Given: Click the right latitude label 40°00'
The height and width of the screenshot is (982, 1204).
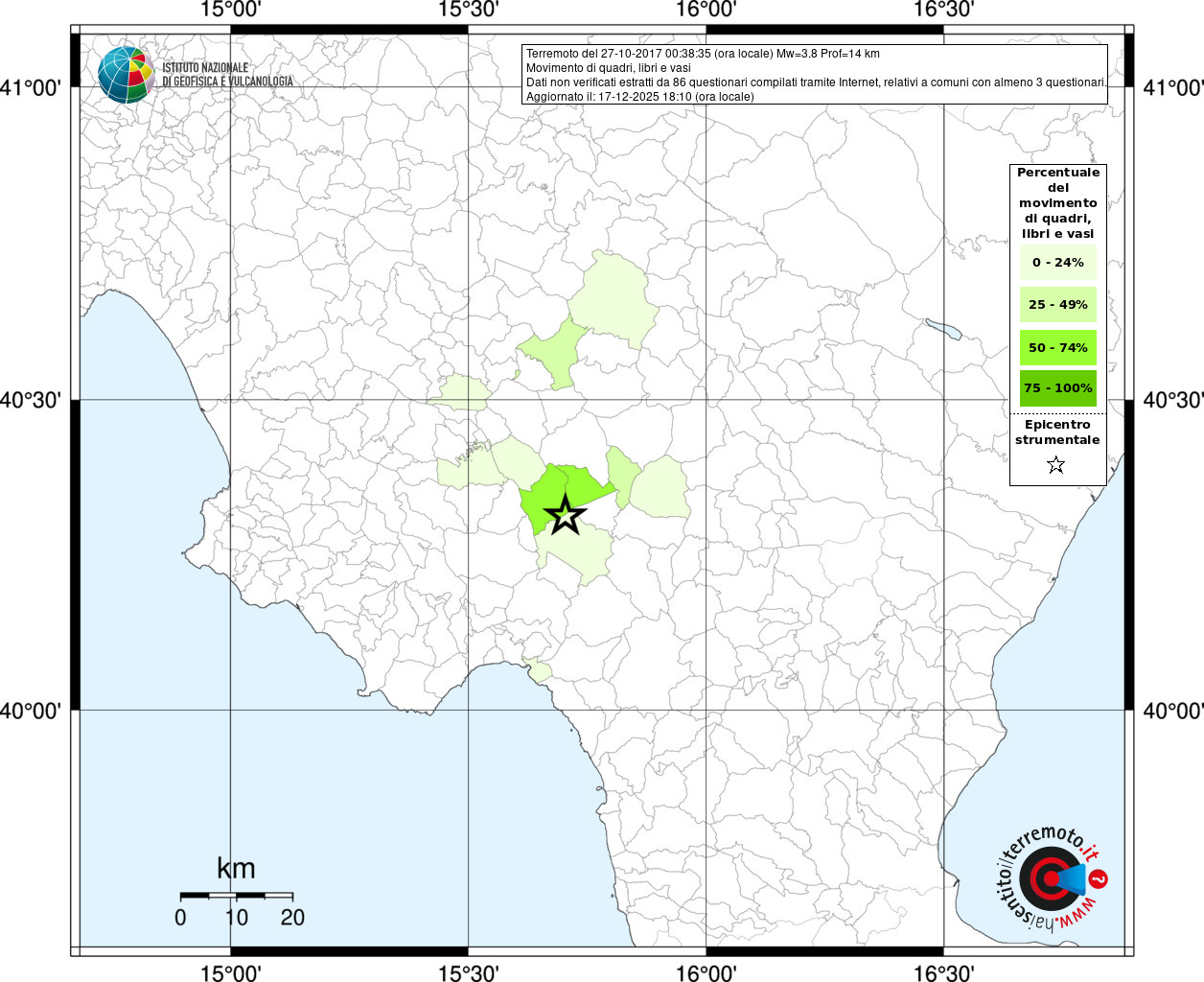Looking at the screenshot, I should coord(1173,711).
